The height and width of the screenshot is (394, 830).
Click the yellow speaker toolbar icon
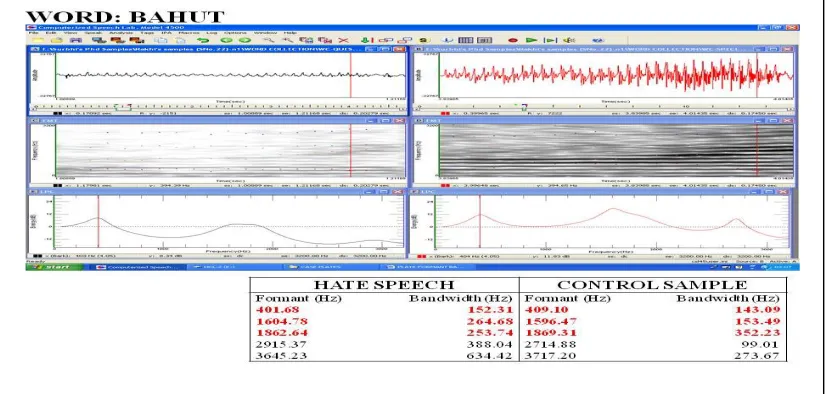click(569, 40)
